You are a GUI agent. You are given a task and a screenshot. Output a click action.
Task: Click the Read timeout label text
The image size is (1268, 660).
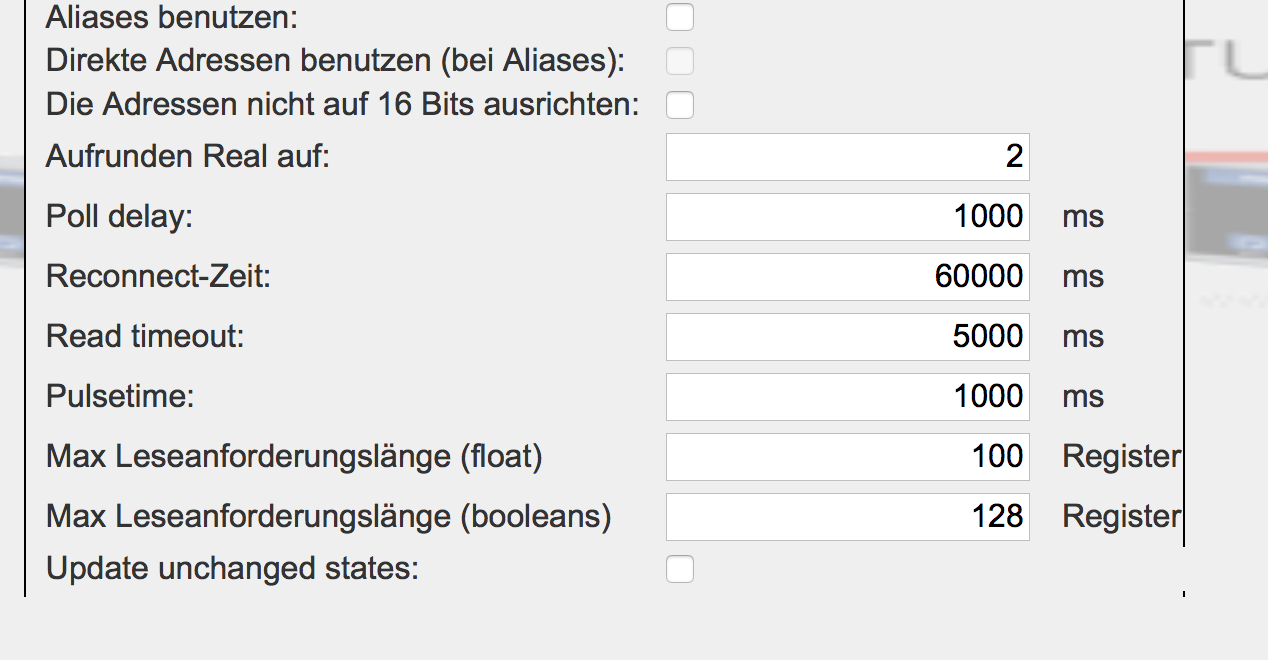click(x=145, y=337)
